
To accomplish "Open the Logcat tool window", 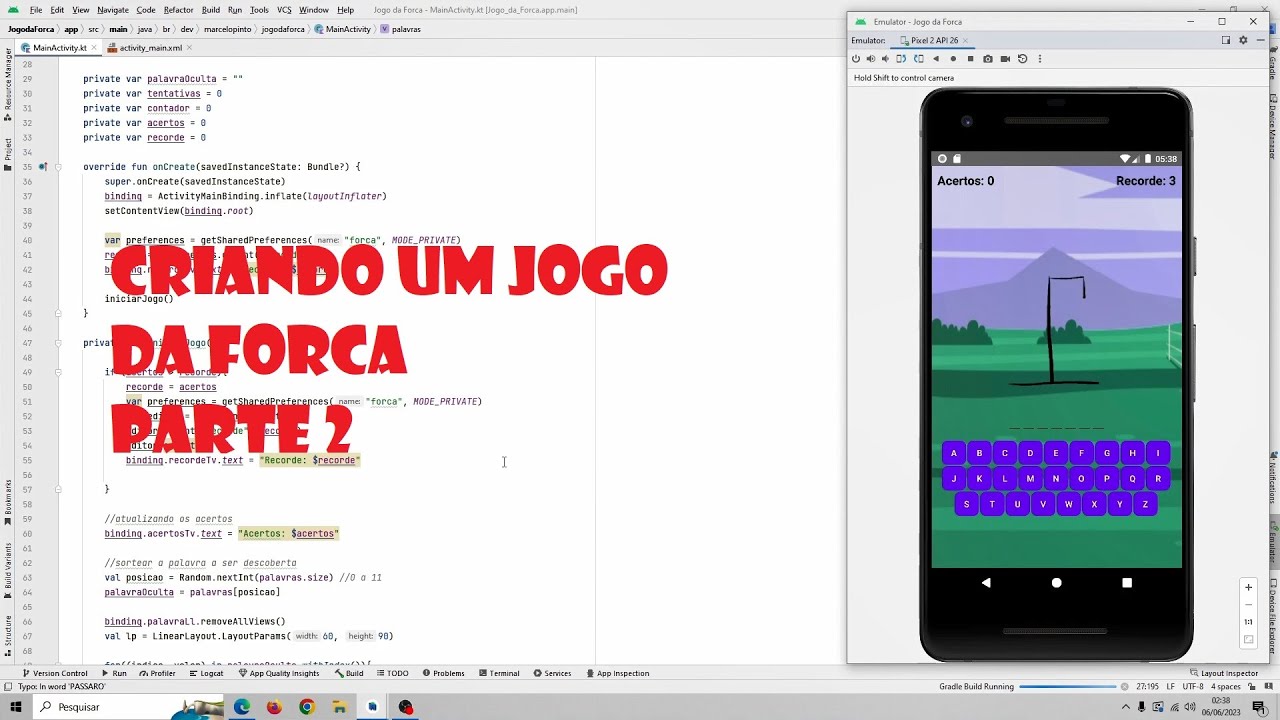I will (x=205, y=673).
